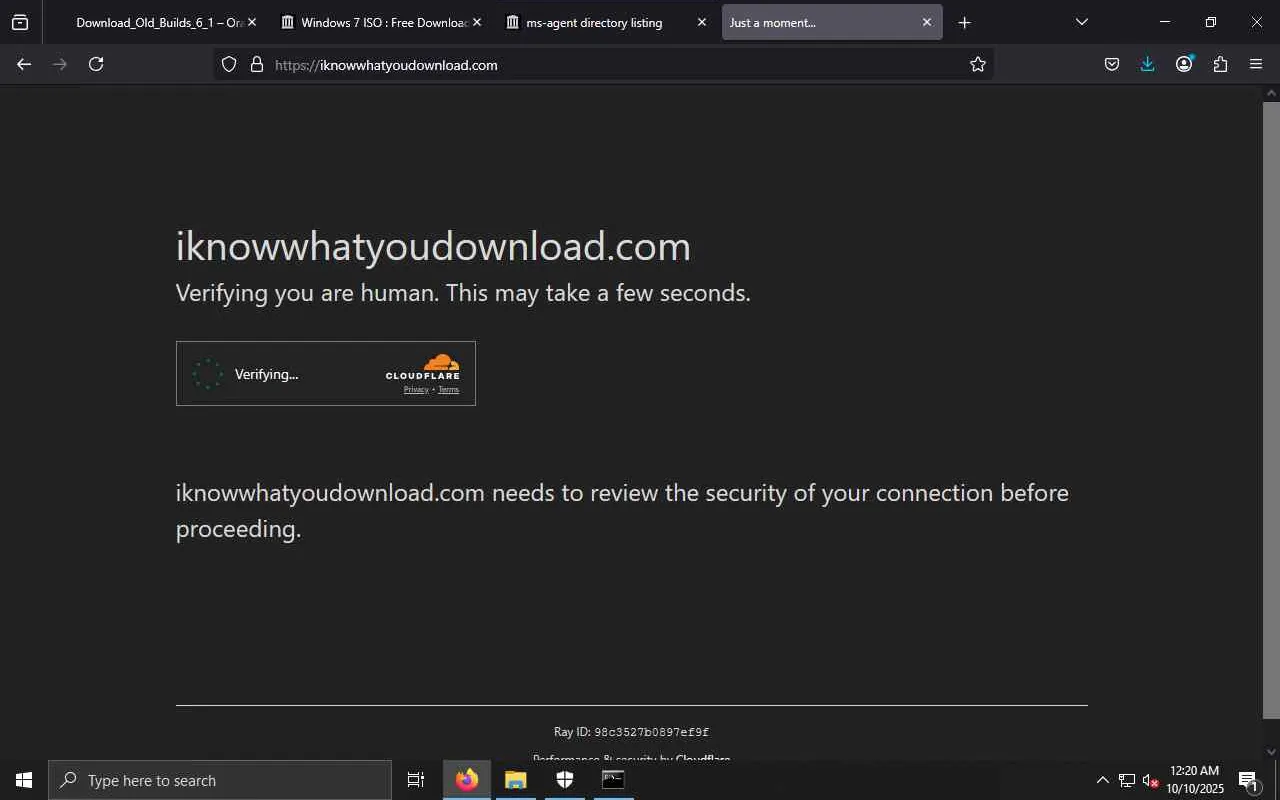Open the Windows Start menu
The height and width of the screenshot is (800, 1280).
click(x=24, y=780)
